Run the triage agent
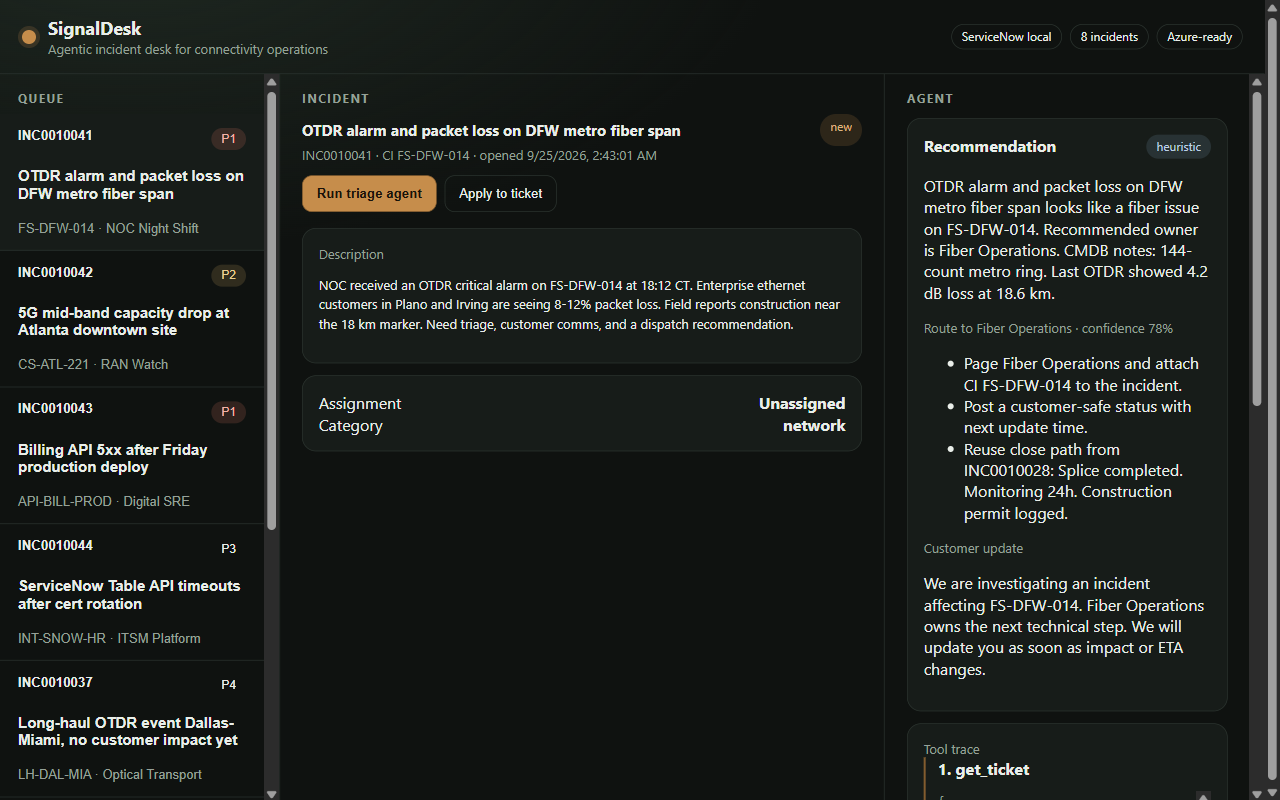1280x800 pixels. pyautogui.click(x=369, y=193)
